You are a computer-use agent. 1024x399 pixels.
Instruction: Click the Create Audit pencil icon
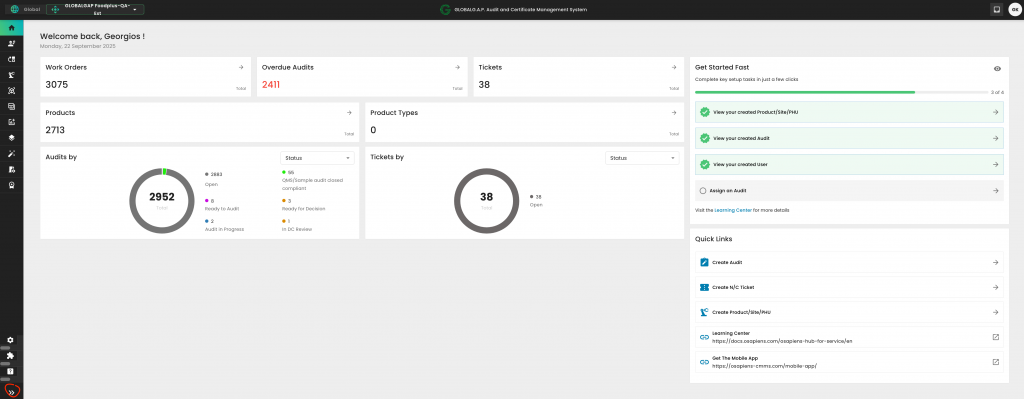[704, 262]
